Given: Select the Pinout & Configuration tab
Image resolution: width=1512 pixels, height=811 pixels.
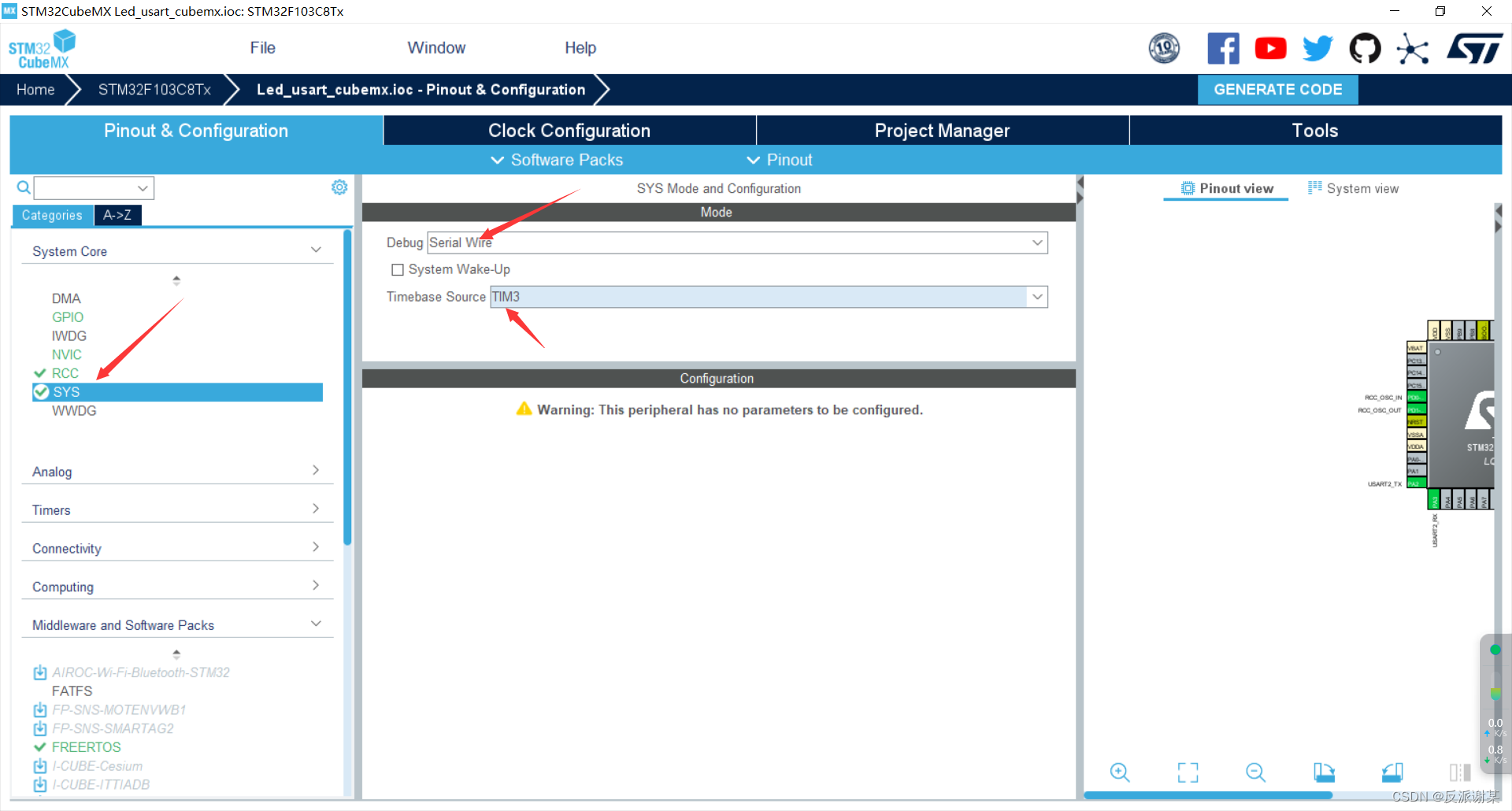Looking at the screenshot, I should click(196, 131).
